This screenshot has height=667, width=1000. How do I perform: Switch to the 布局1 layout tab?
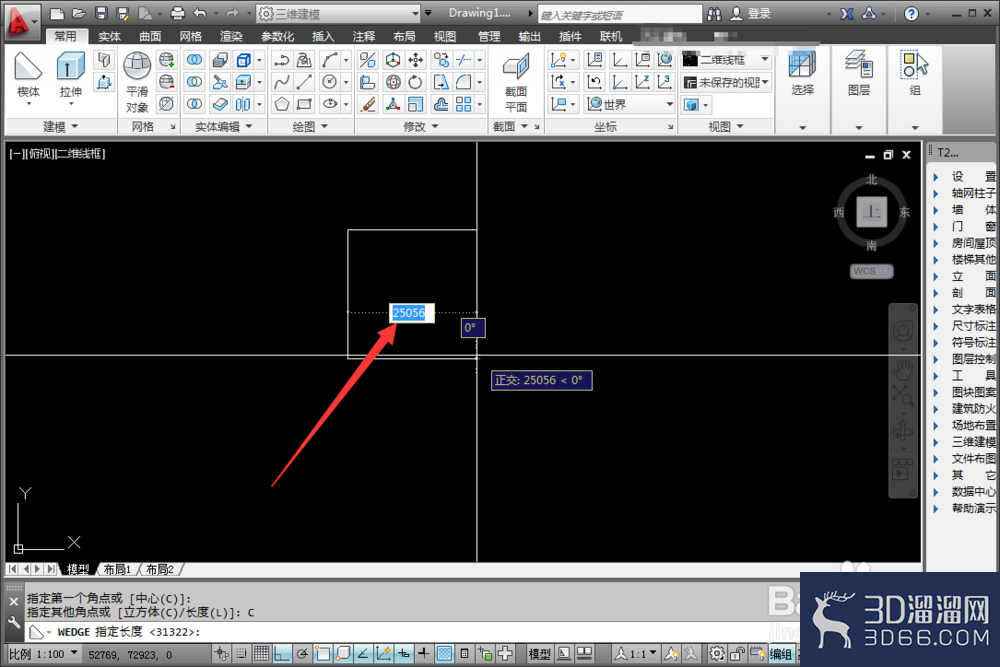[x=117, y=569]
